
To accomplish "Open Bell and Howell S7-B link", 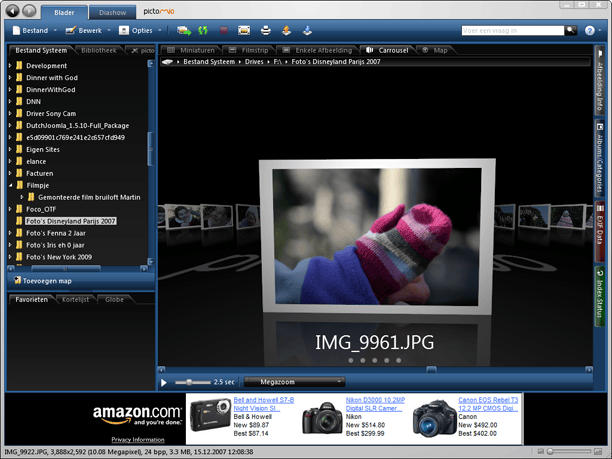I will [263, 404].
